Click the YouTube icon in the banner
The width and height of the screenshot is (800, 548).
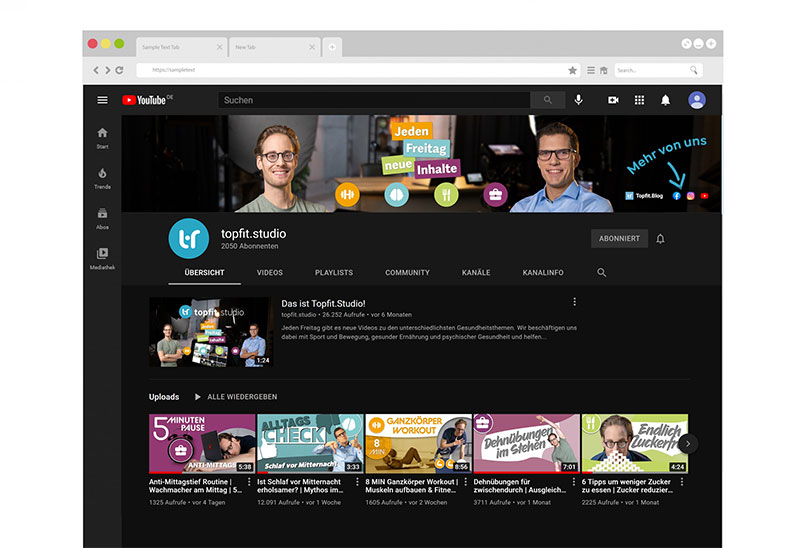(x=704, y=196)
